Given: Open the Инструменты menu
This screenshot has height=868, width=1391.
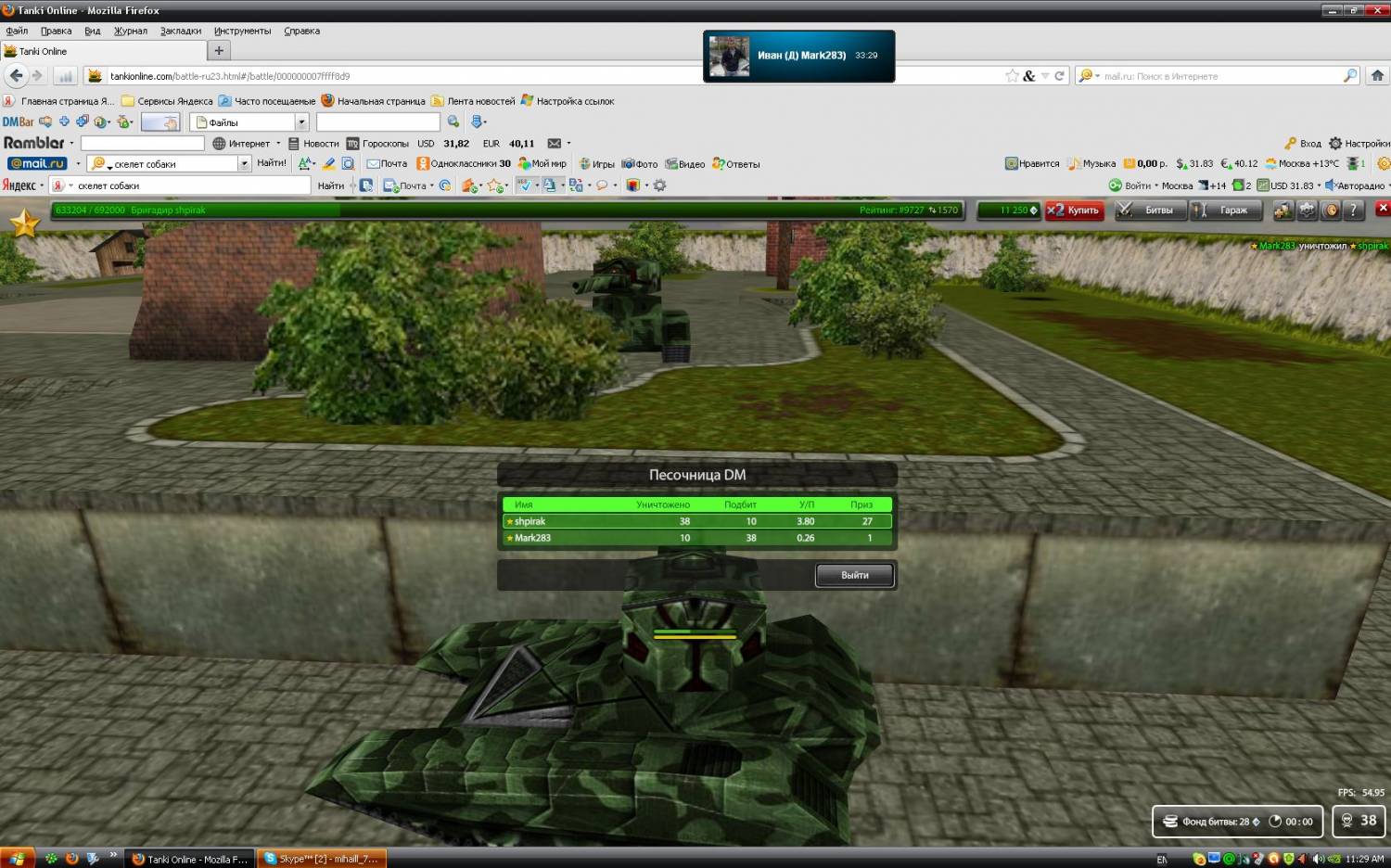Looking at the screenshot, I should tap(243, 31).
